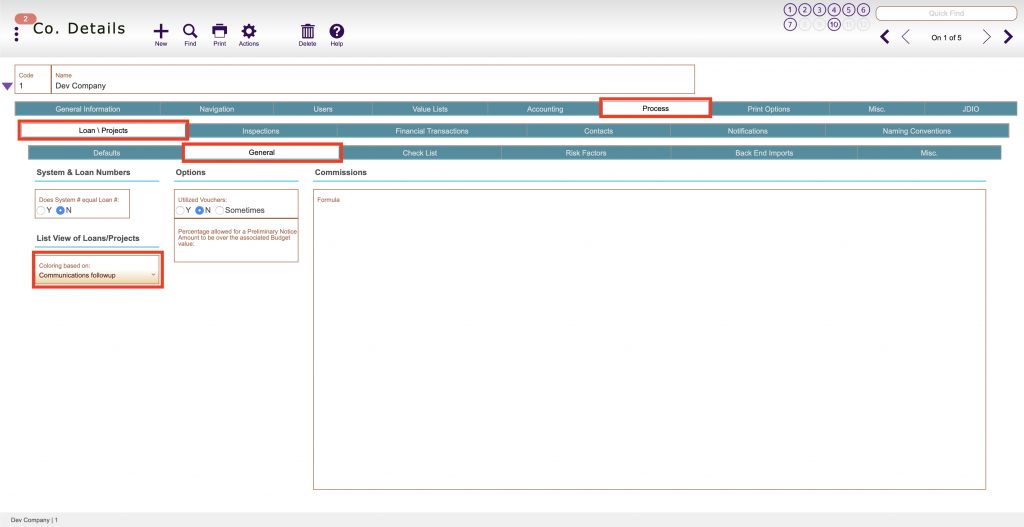Open Naming Conventions sub-tab
Viewport: 1024px width, 527px height.
917,131
